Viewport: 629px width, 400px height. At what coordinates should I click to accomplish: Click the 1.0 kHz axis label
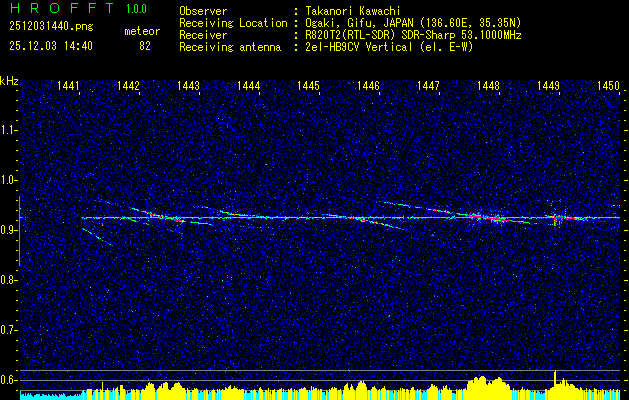point(9,180)
